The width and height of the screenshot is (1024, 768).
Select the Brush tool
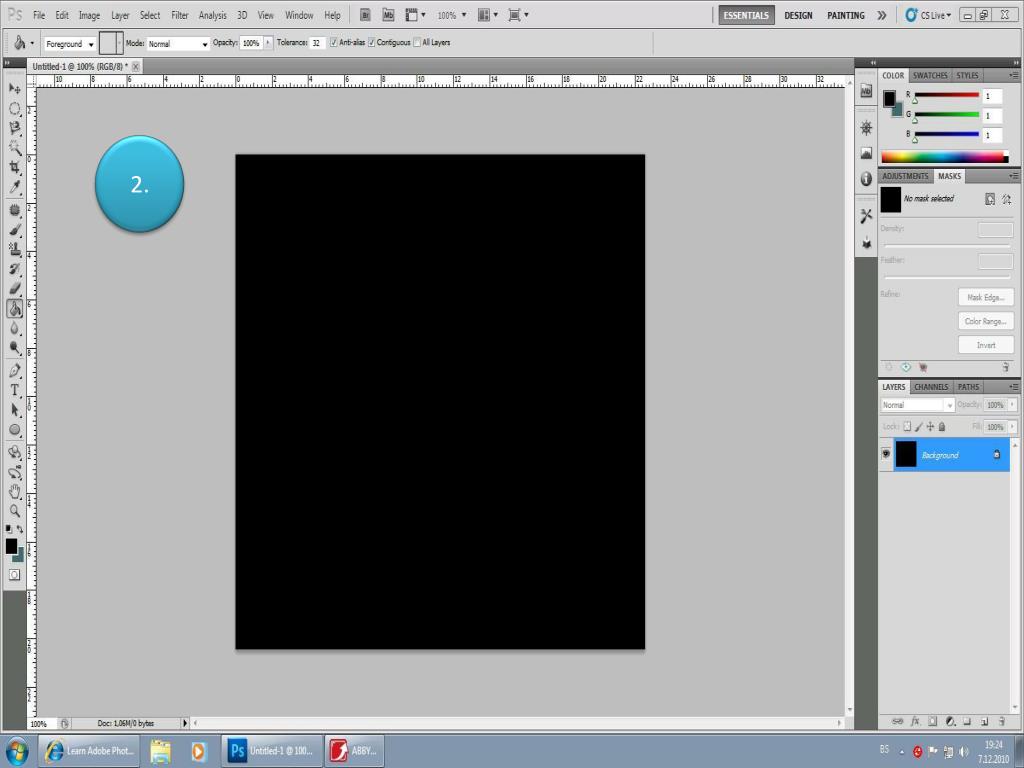14,230
